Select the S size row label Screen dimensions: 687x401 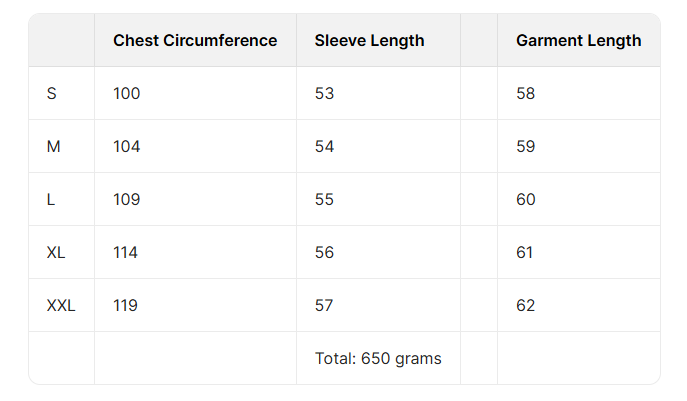(52, 94)
